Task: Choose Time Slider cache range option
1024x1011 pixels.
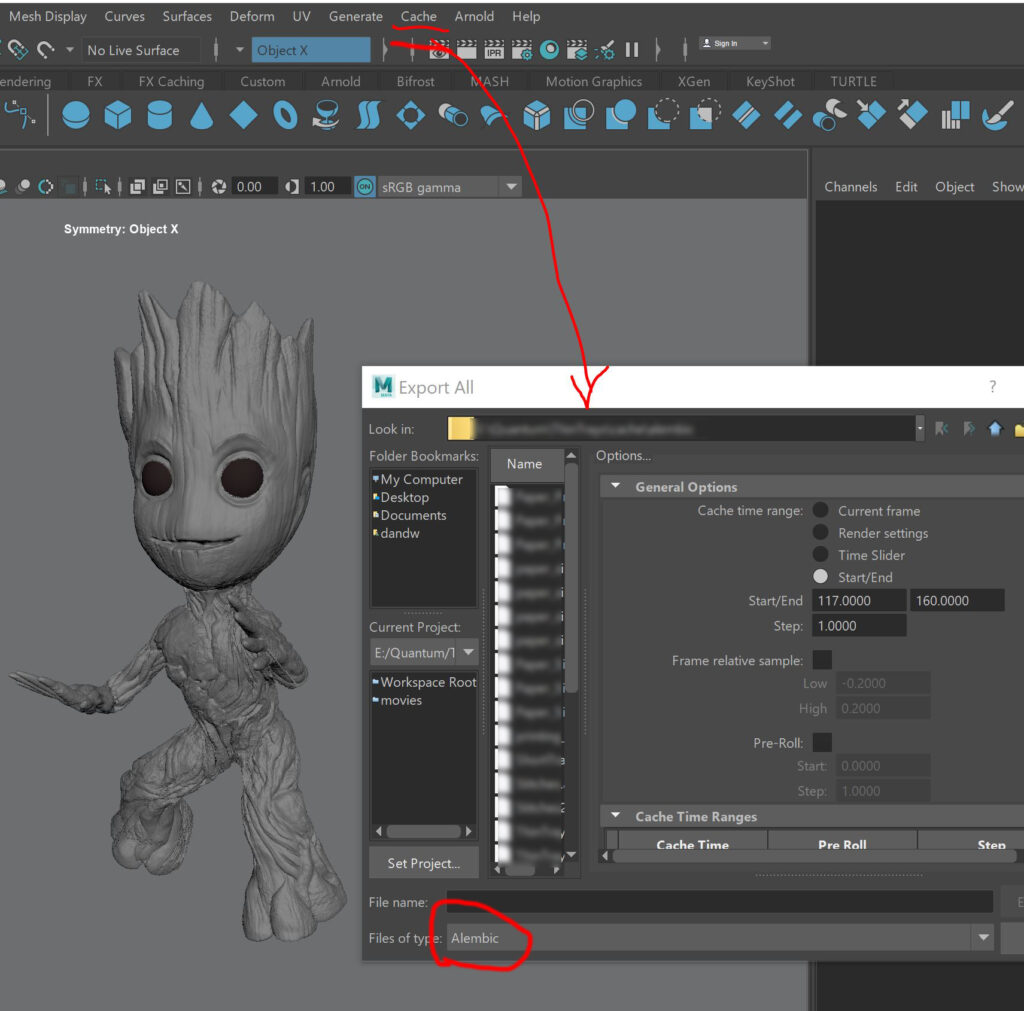Action: (x=820, y=555)
